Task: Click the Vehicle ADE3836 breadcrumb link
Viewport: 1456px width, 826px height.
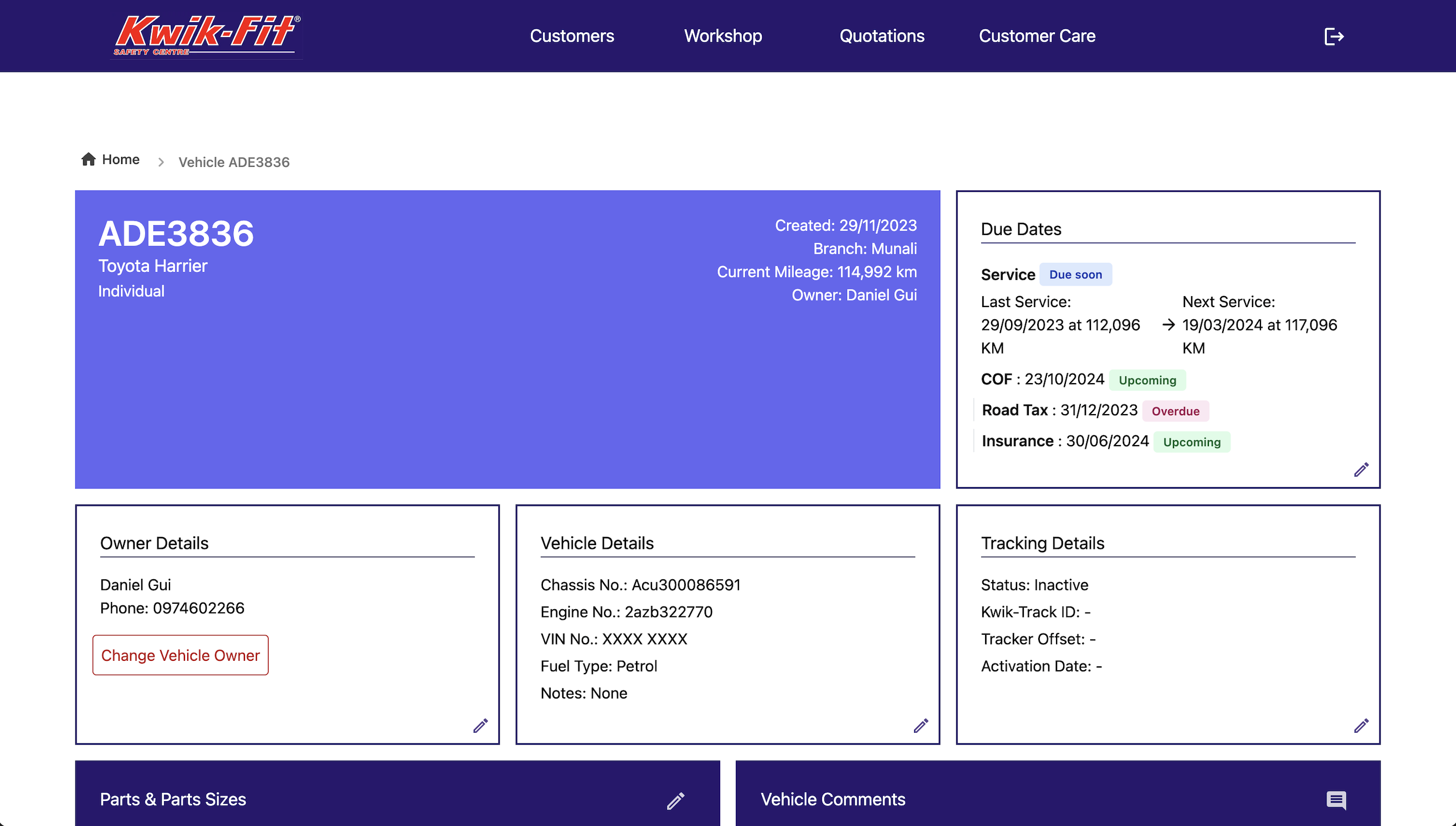Action: (234, 161)
